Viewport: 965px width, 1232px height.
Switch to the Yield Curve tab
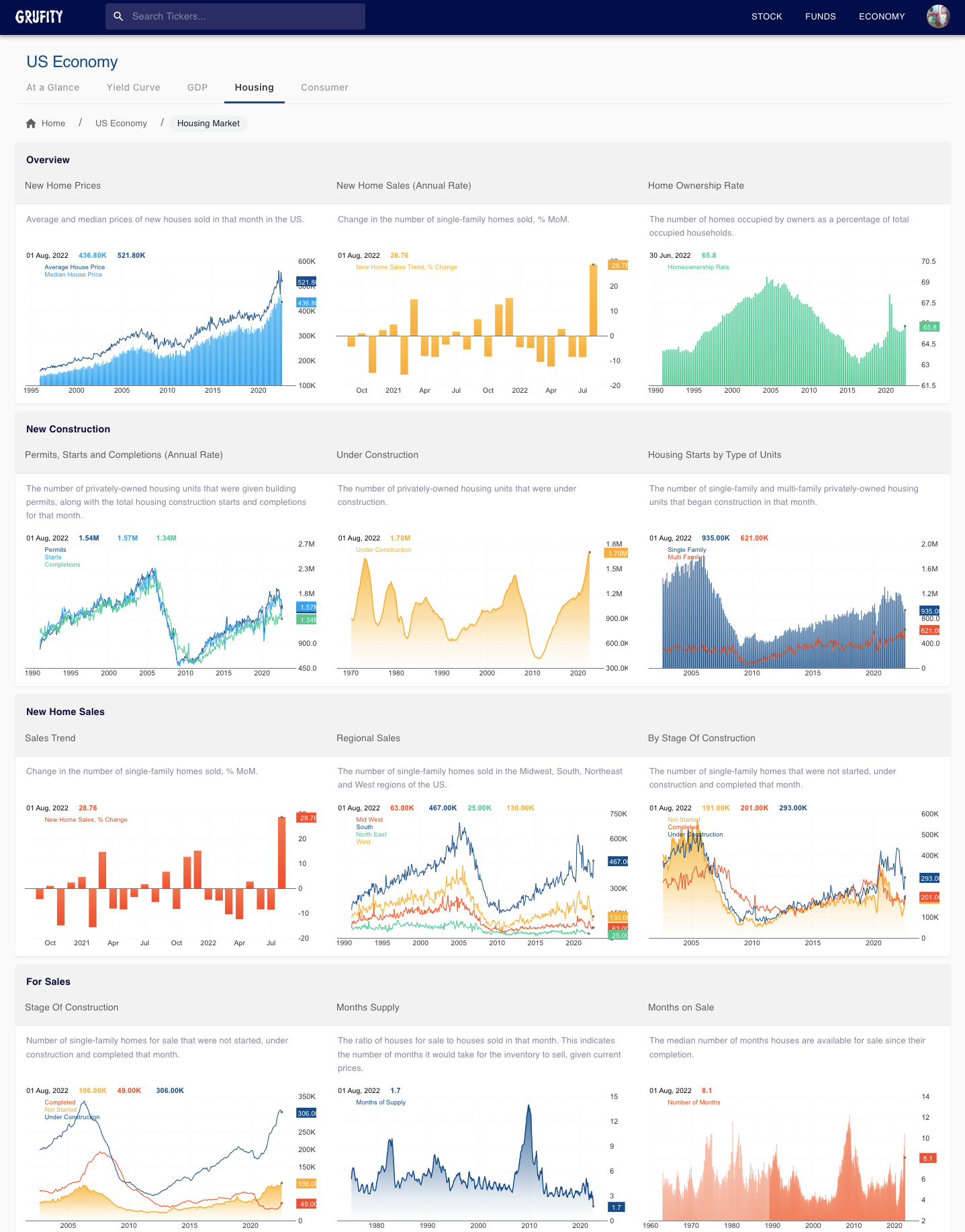(133, 87)
